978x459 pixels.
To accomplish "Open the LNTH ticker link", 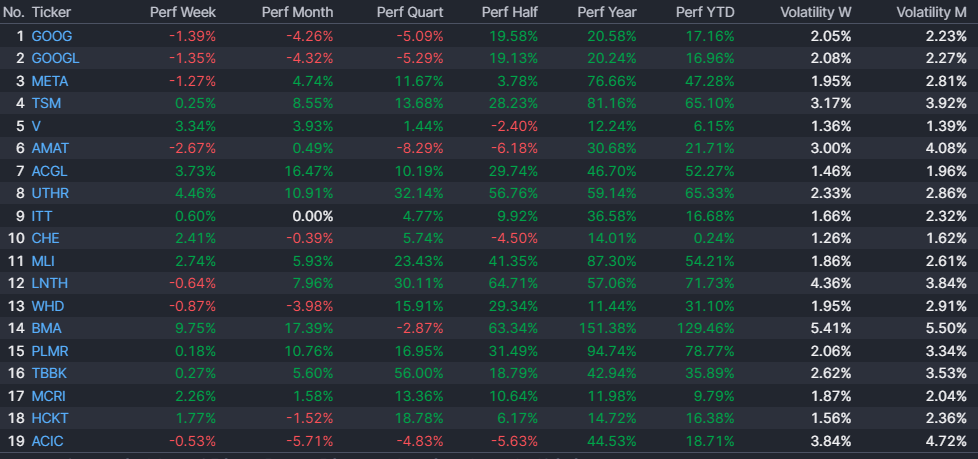I will 49,282.
